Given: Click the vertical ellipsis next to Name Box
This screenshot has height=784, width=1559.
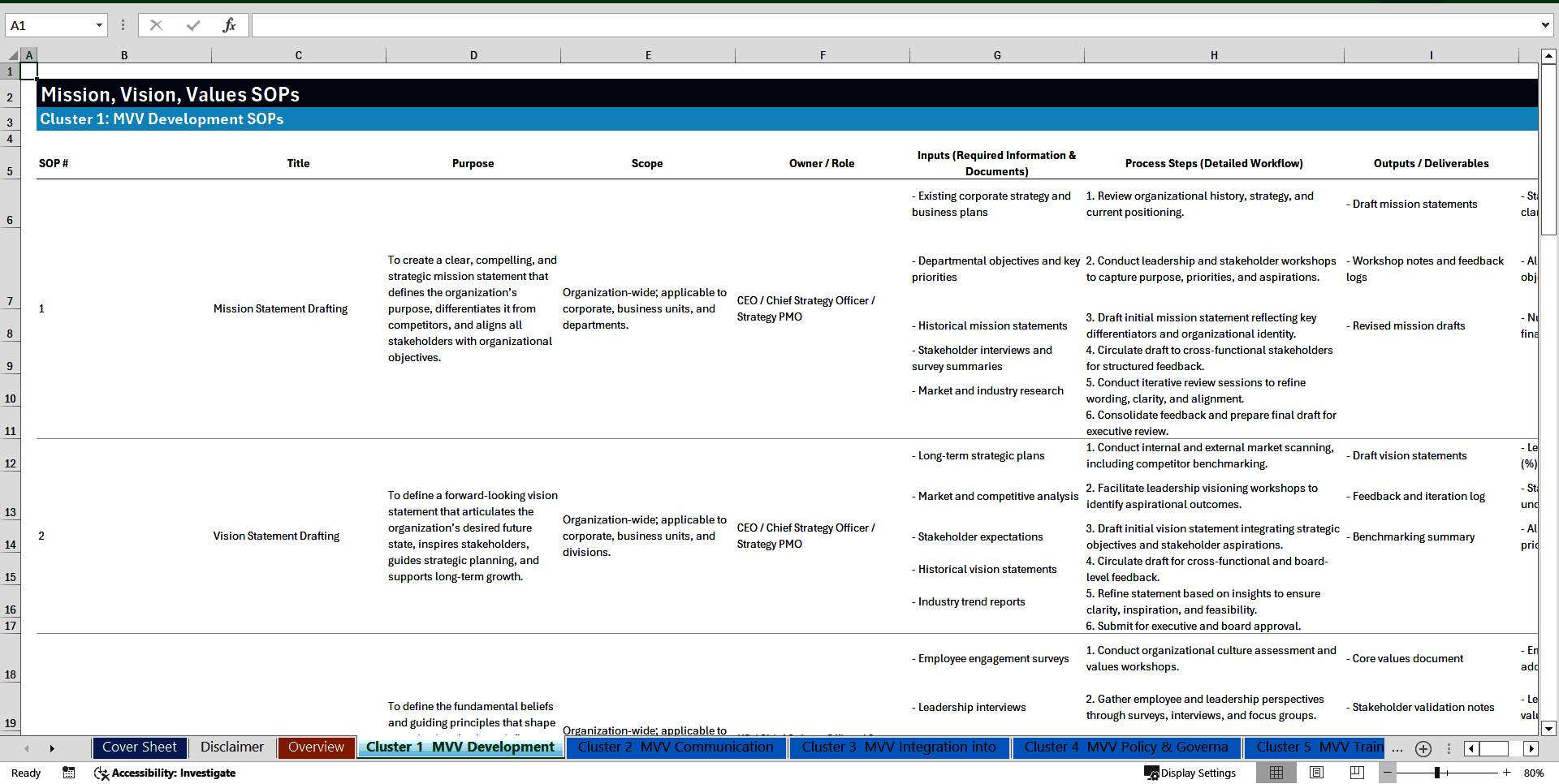Looking at the screenshot, I should [123, 24].
